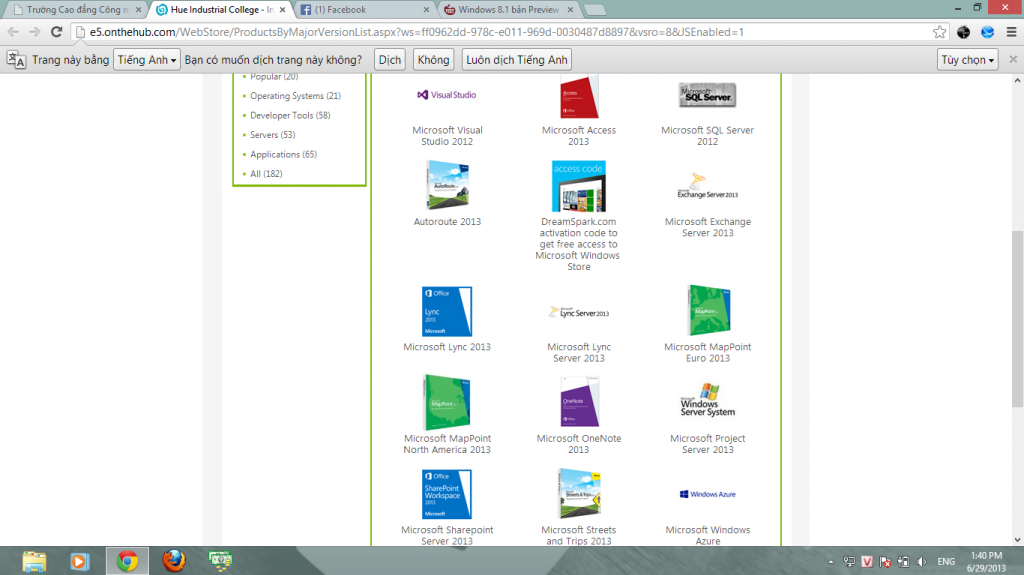This screenshot has height=575, width=1024.
Task: Open Lync Server 2013 logo
Action: coord(579,312)
